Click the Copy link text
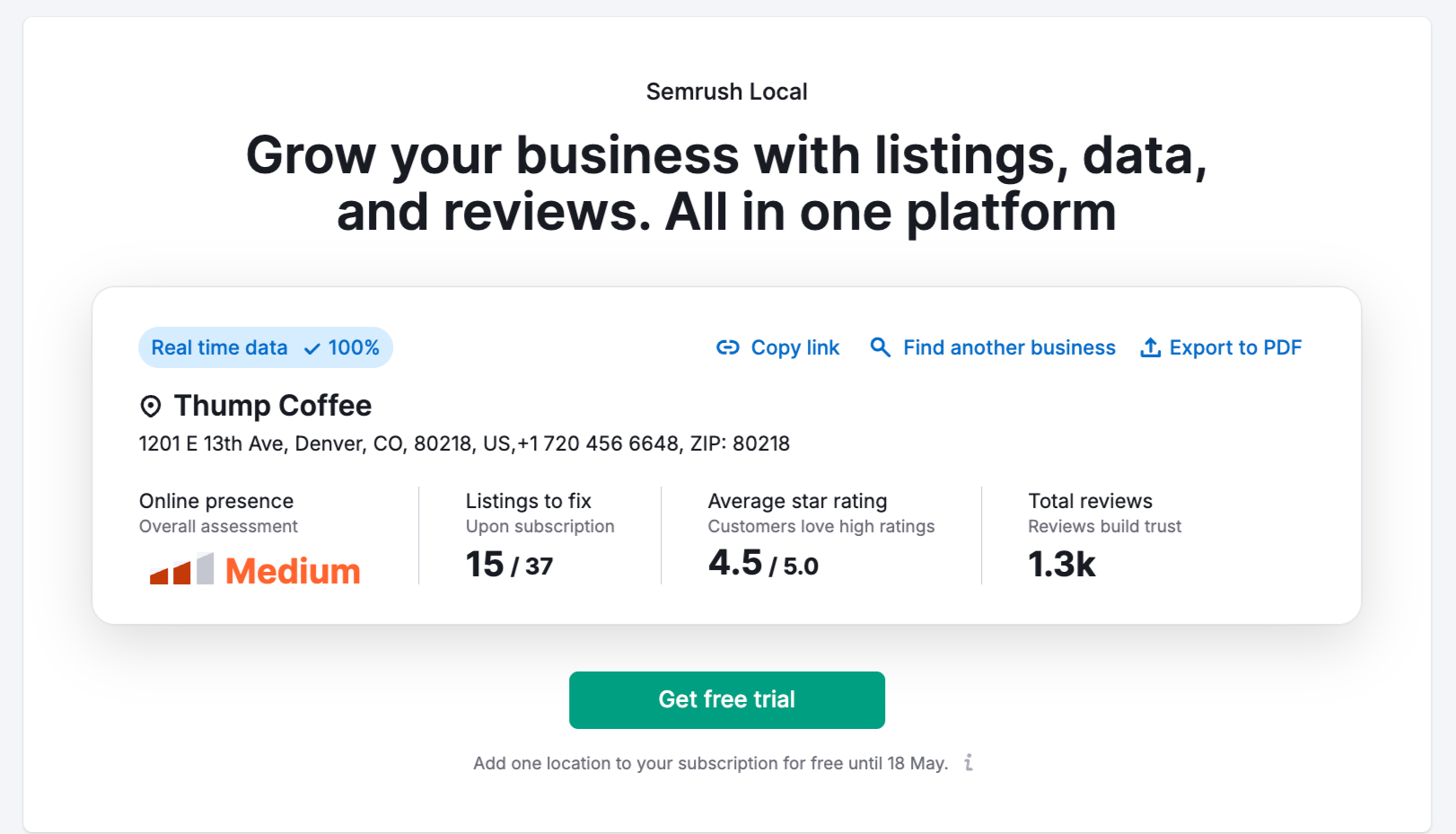The height and width of the screenshot is (834, 1456). click(x=795, y=347)
